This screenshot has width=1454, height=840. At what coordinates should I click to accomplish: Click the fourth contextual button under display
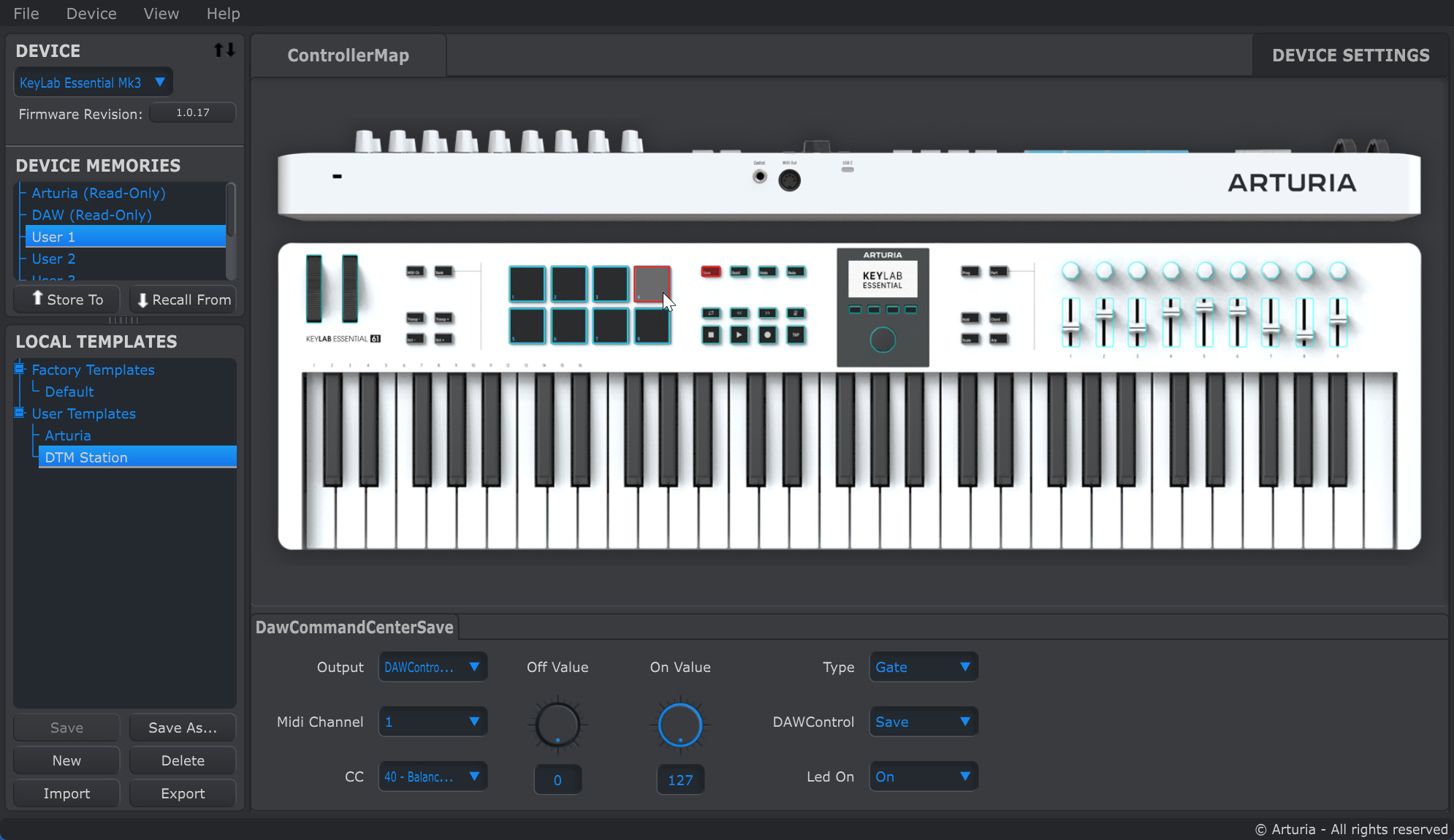(x=910, y=310)
